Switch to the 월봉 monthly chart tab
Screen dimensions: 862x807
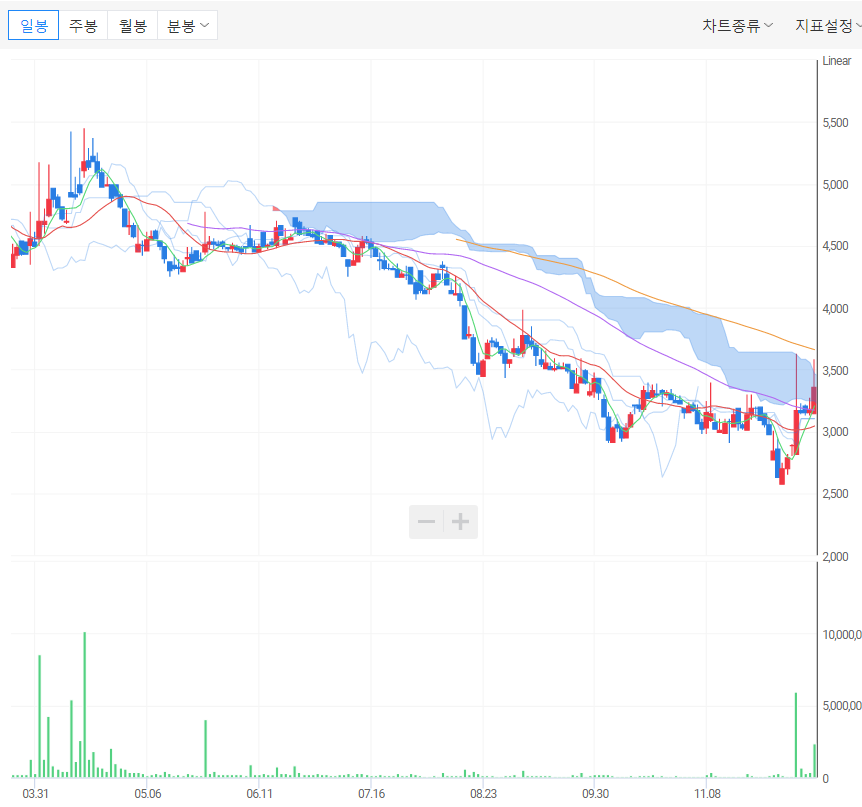point(132,25)
